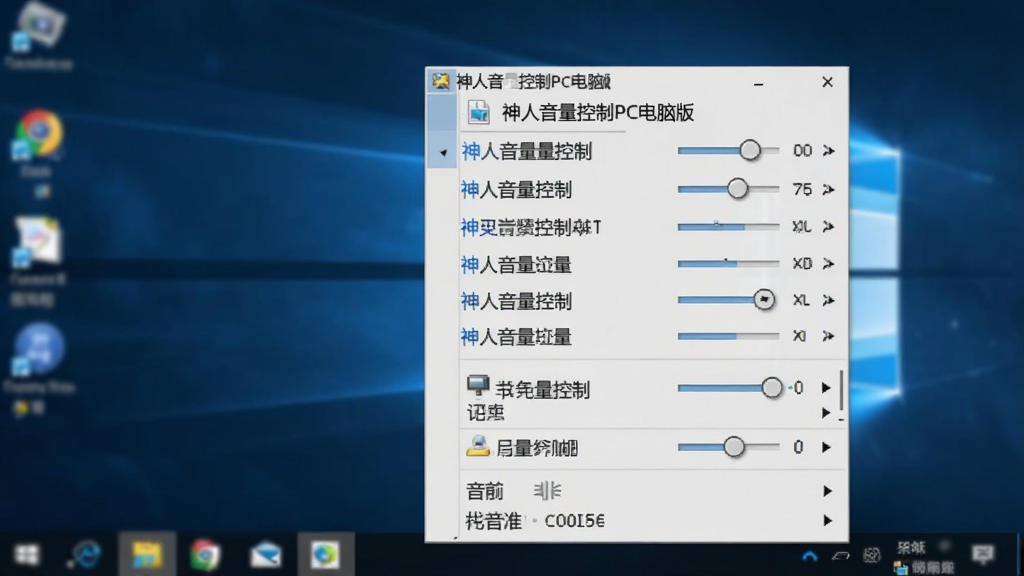Click the volume slider knob showing 75
This screenshot has height=576, width=1024.
tap(737, 189)
